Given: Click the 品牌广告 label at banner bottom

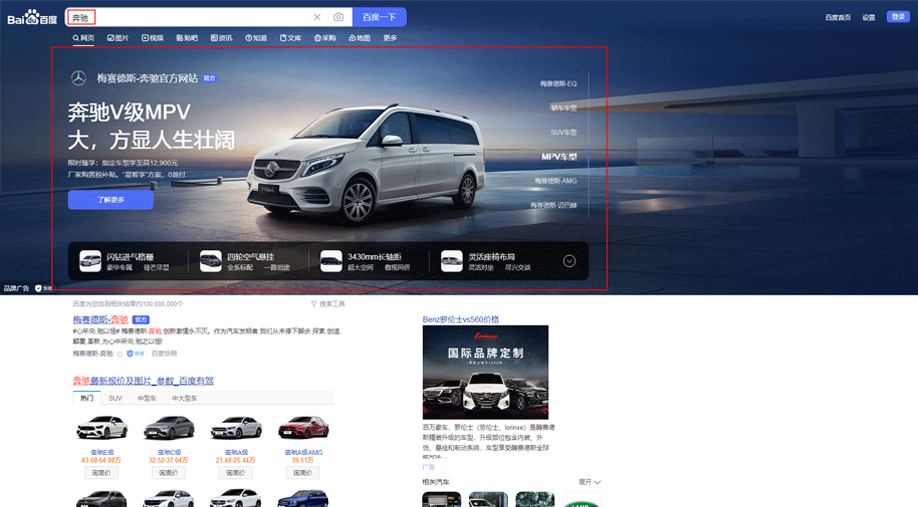Looking at the screenshot, I should (x=16, y=289).
